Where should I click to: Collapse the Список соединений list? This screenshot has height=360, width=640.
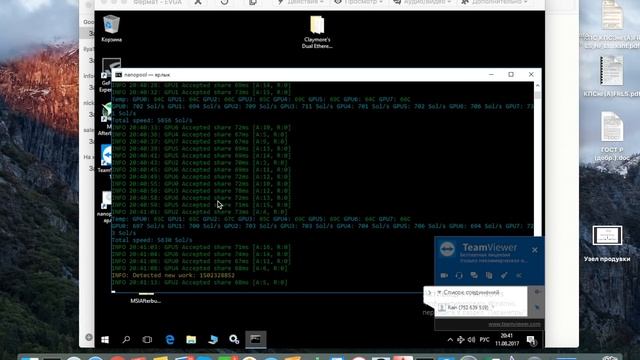click(x=439, y=293)
